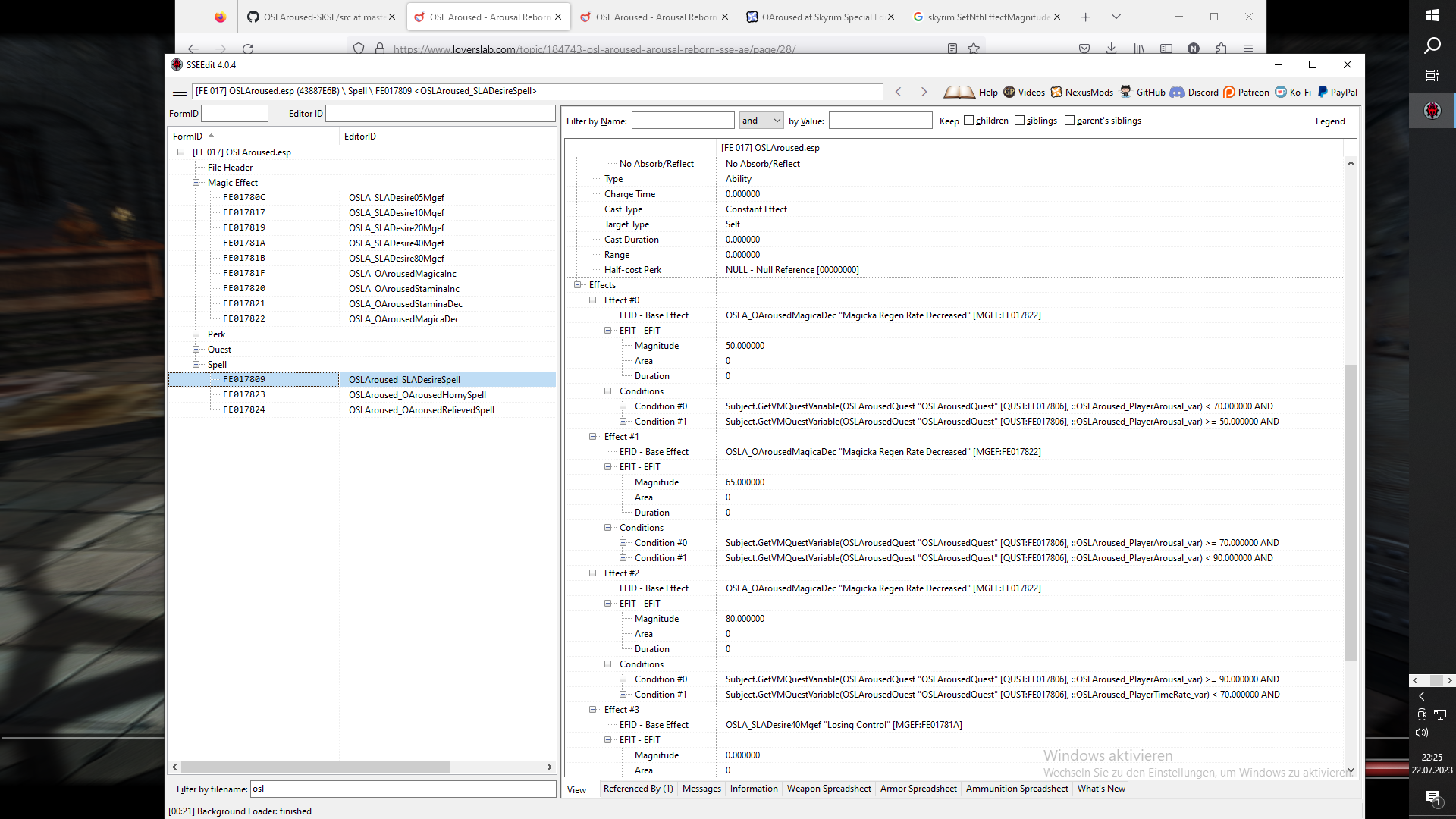The image size is (1456, 819).
Task: Focus FormID search field
Action: [x=234, y=114]
